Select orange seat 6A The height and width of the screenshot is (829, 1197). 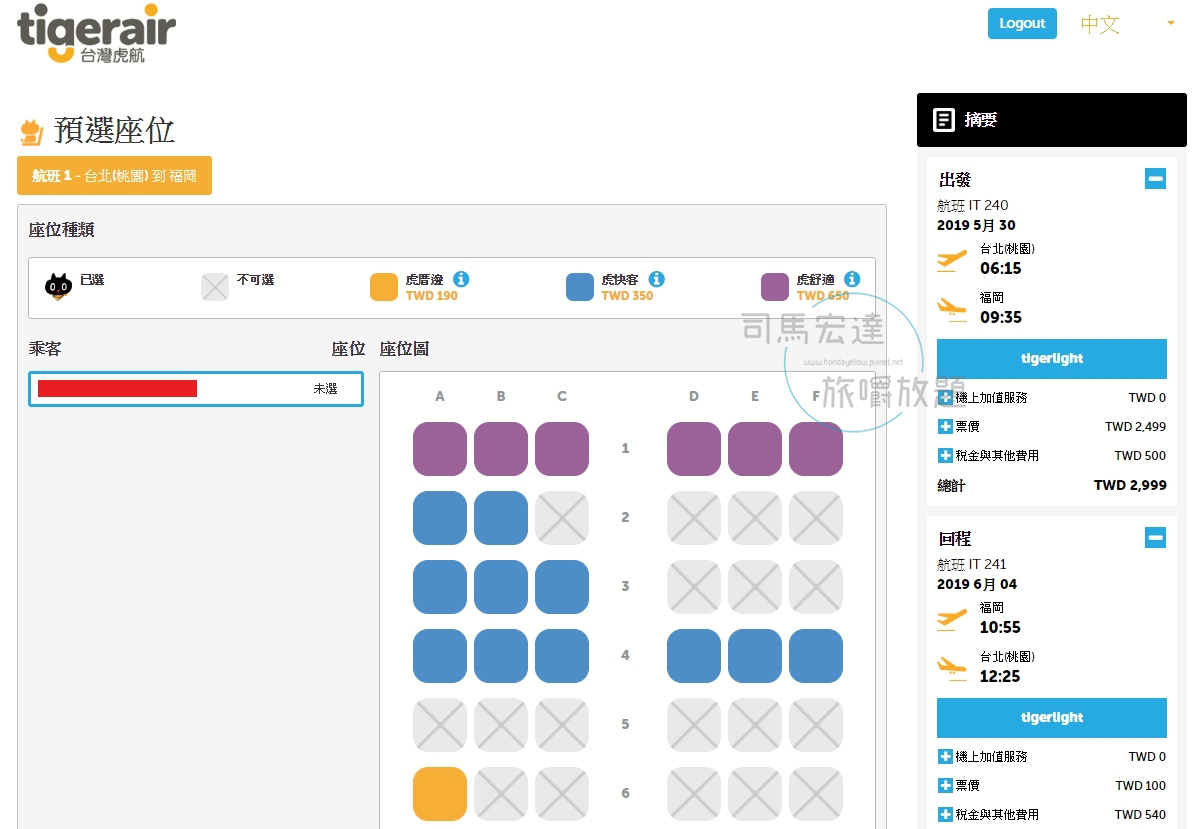tap(440, 794)
